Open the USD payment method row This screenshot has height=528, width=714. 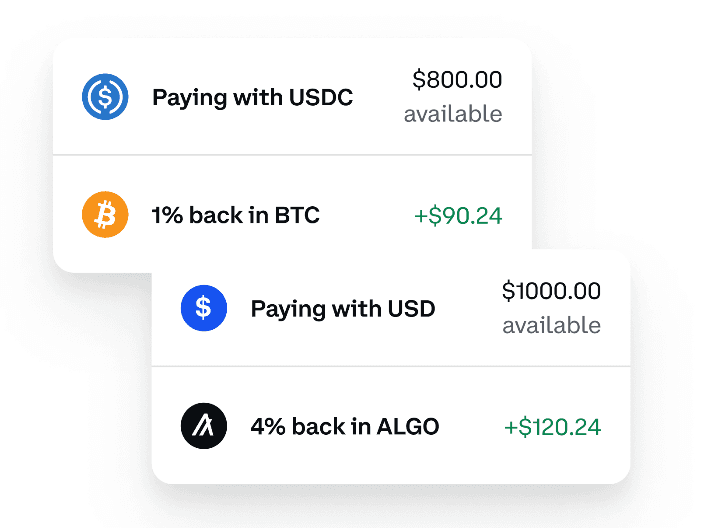(x=391, y=308)
